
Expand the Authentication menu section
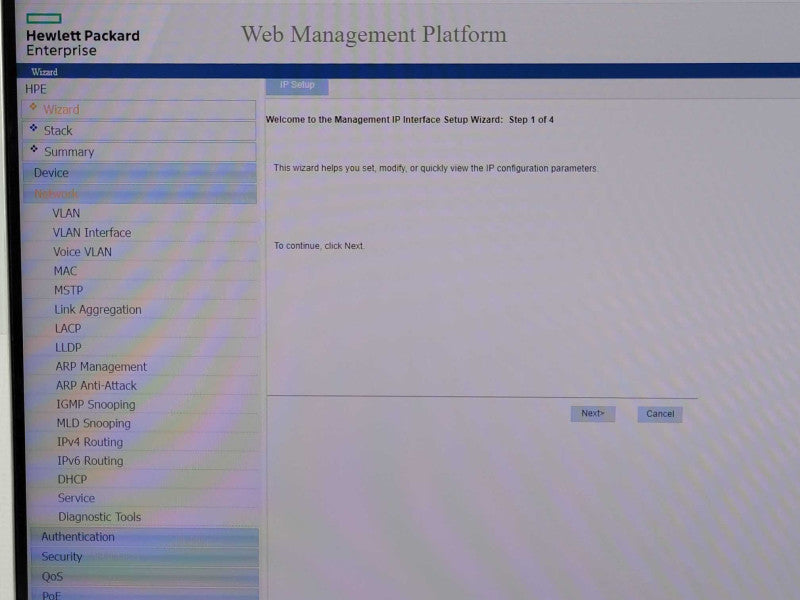pos(144,537)
